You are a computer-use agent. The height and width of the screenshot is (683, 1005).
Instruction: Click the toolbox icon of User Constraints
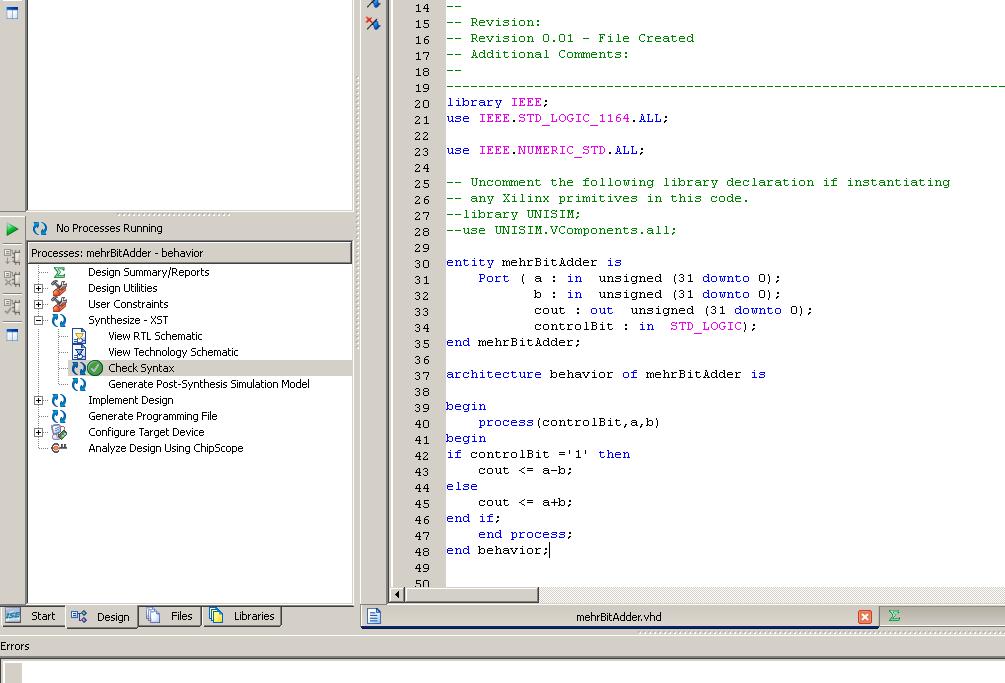point(59,304)
